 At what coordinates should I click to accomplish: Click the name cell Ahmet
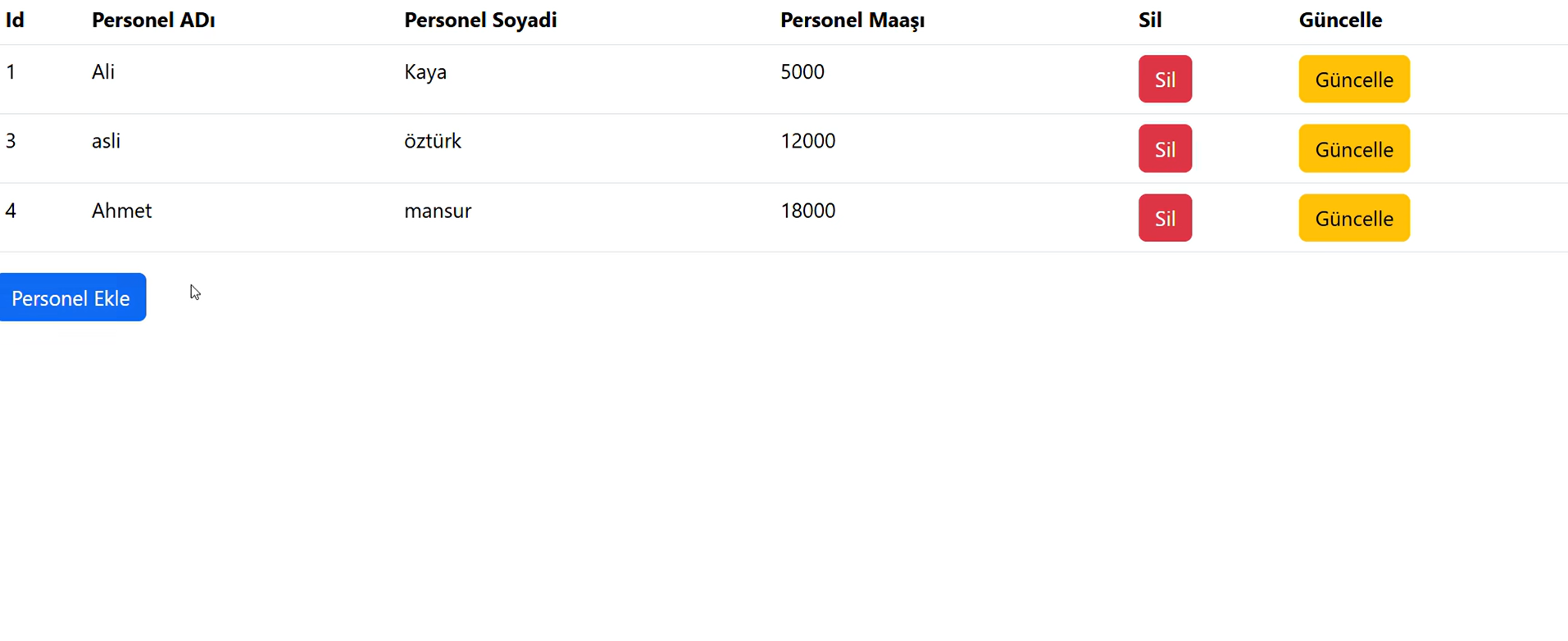[121, 211]
